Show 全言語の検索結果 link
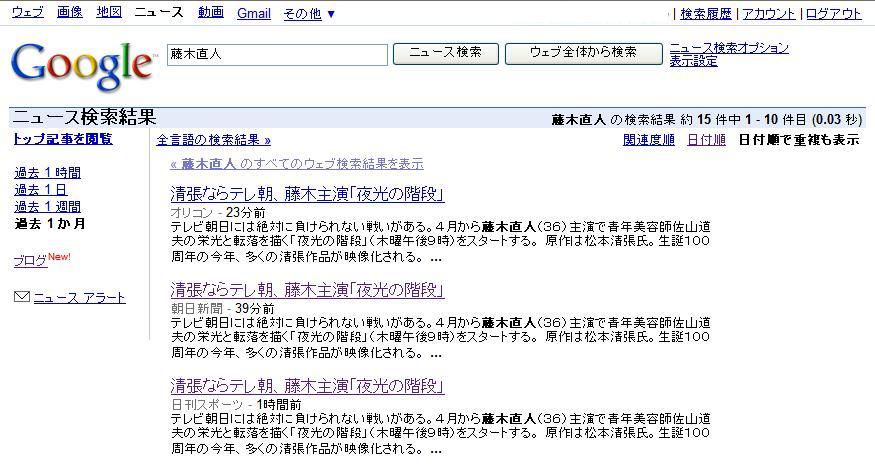 (214, 140)
